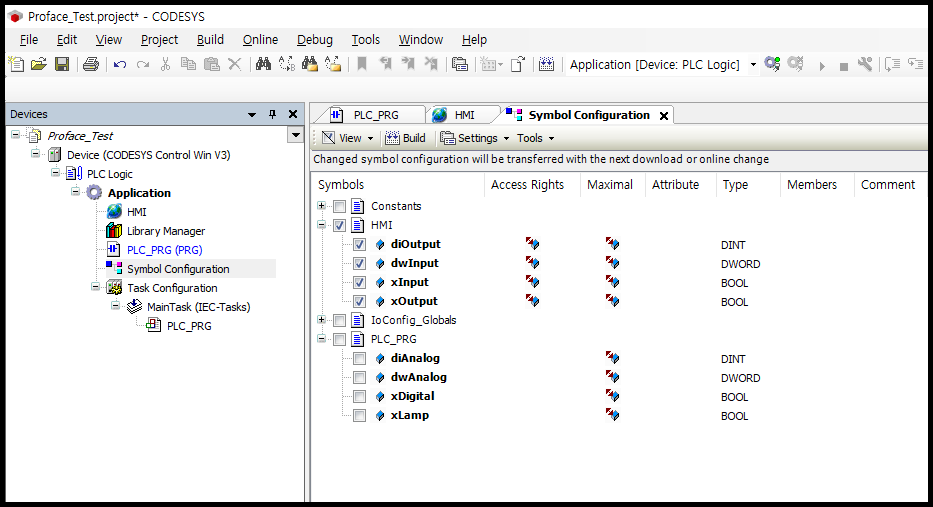Open the Online menu
The image size is (933, 507).
coord(260,40)
